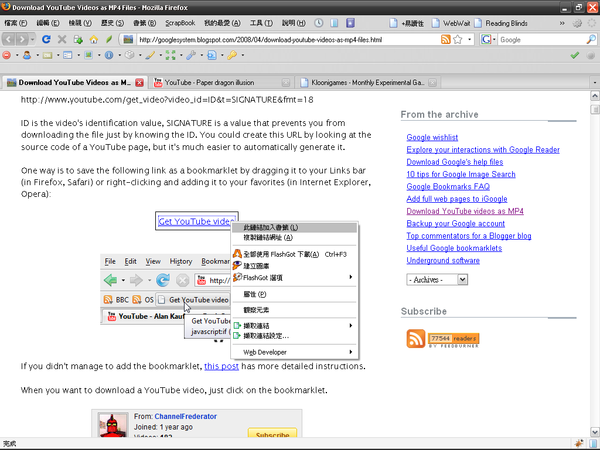Switch to the Kloonigames tab

click(368, 82)
